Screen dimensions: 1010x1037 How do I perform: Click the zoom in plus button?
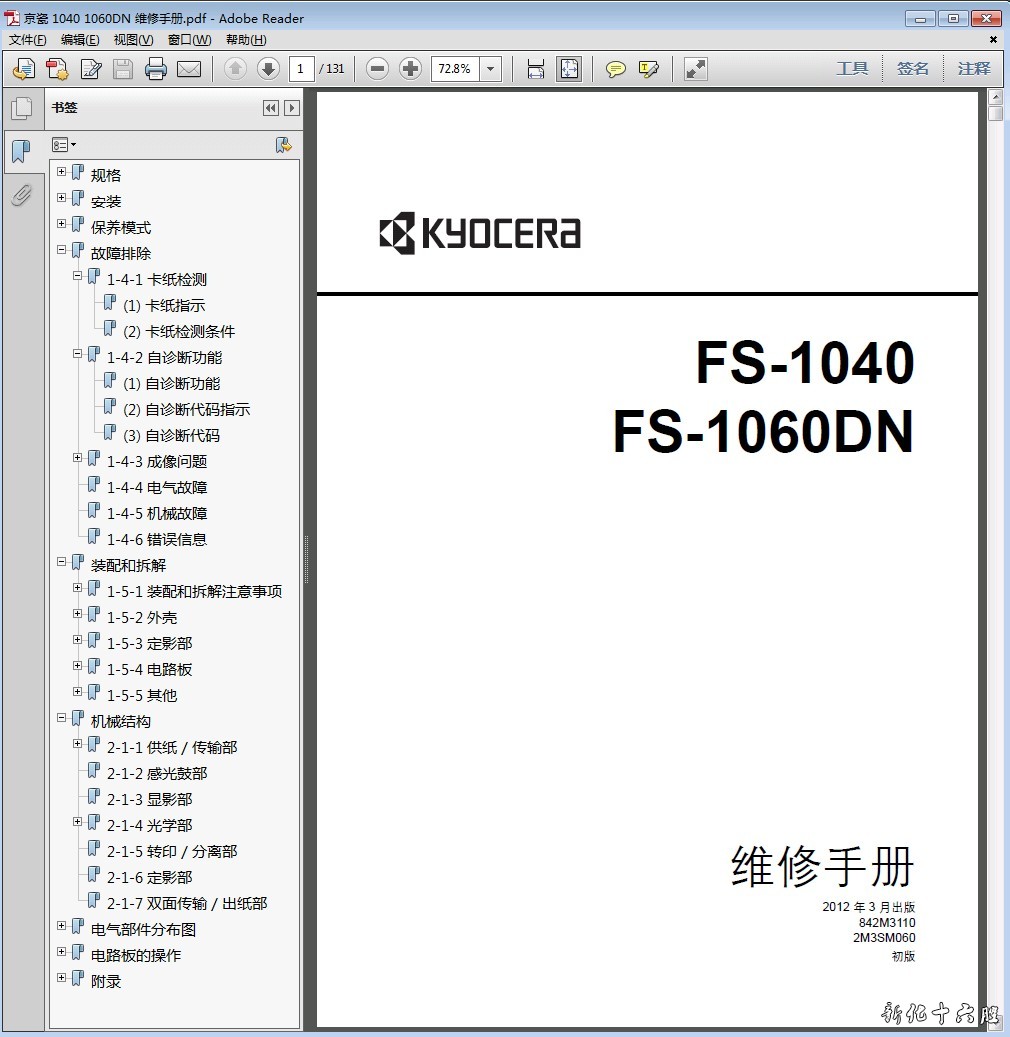(410, 69)
